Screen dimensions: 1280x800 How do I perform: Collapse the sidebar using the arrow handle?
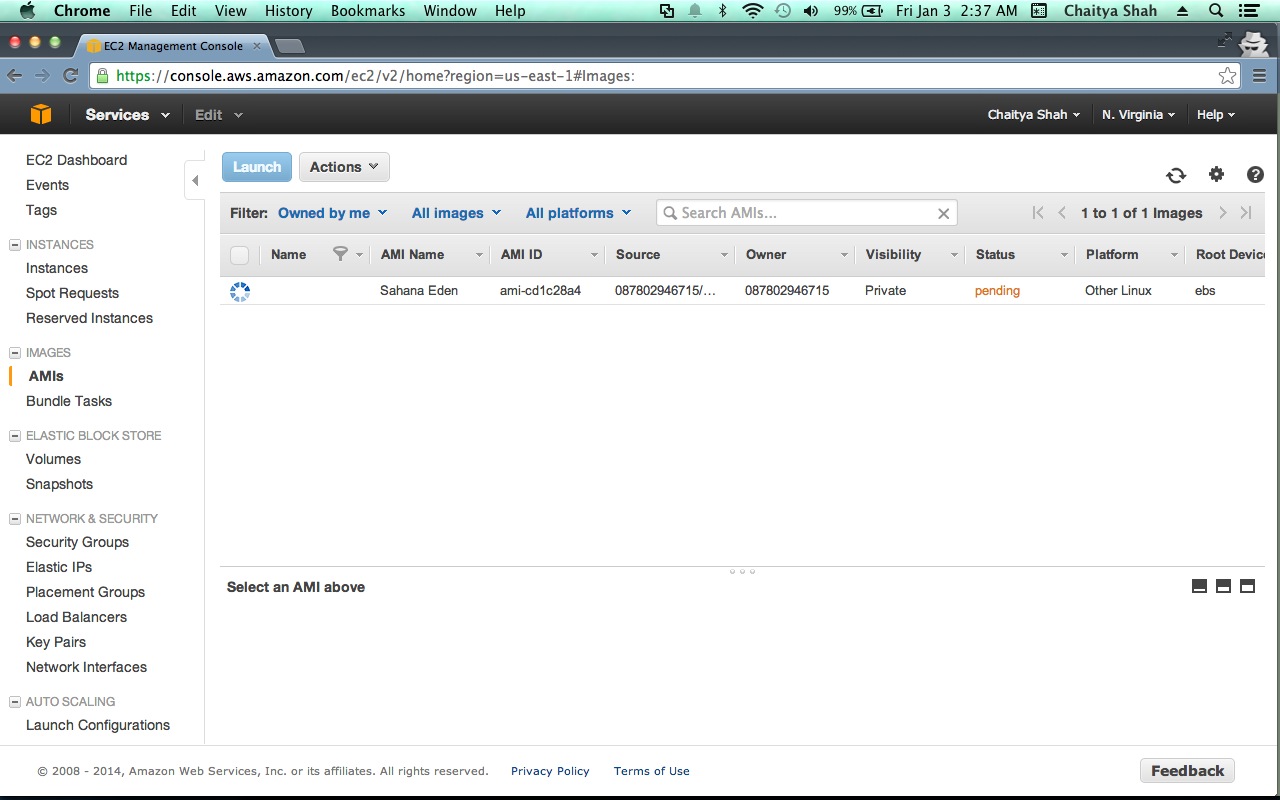click(x=195, y=181)
